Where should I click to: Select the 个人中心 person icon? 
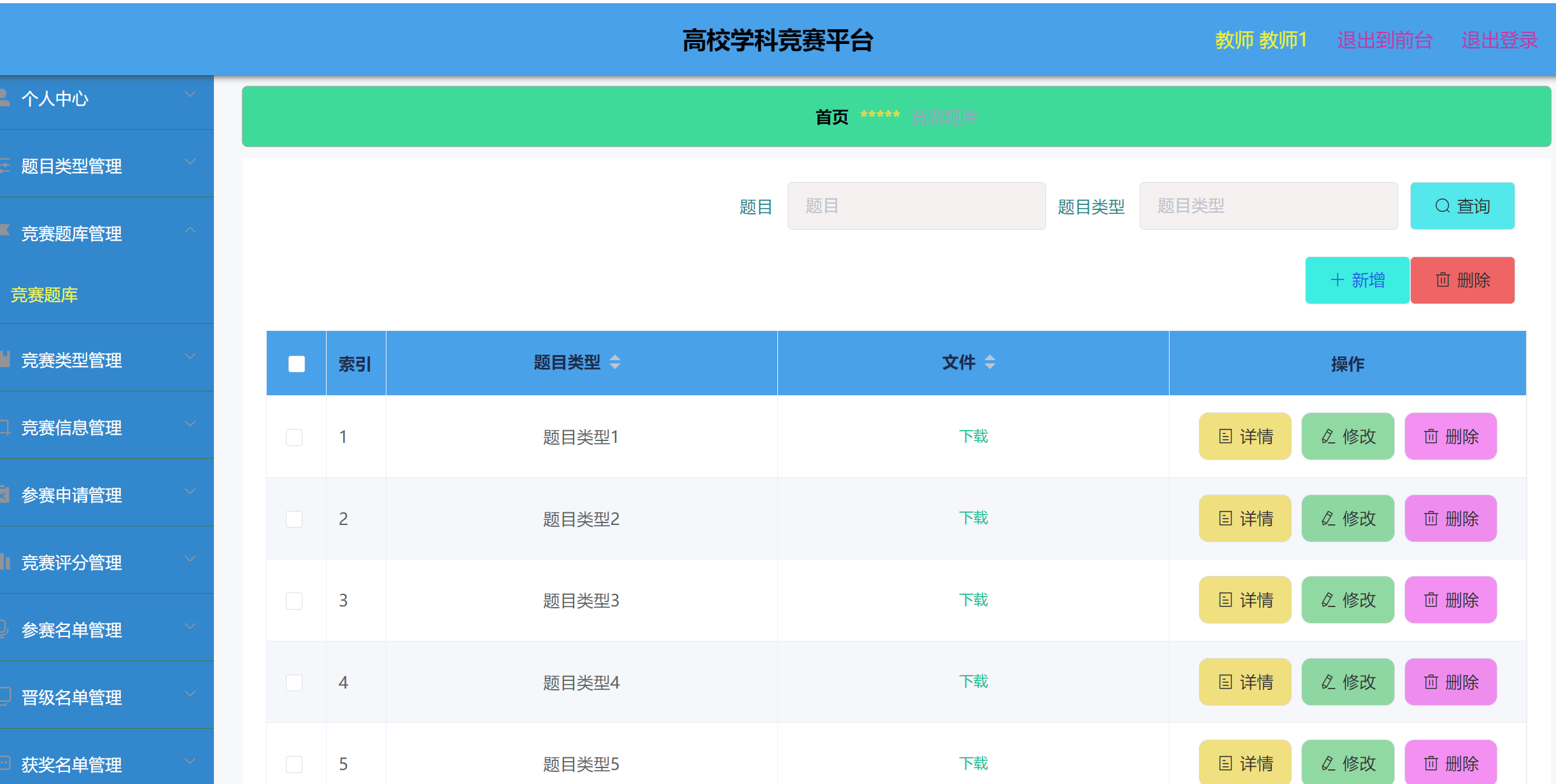(5, 97)
